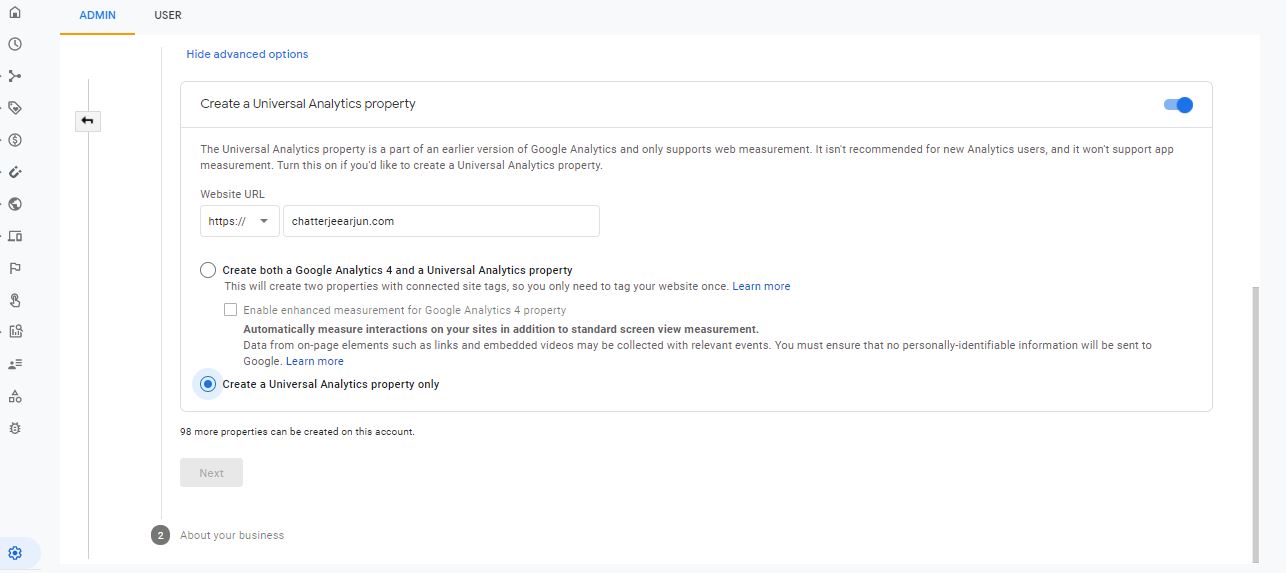Open the Analysis chart icon in sidebar
The height and width of the screenshot is (573, 1286).
(x=15, y=331)
